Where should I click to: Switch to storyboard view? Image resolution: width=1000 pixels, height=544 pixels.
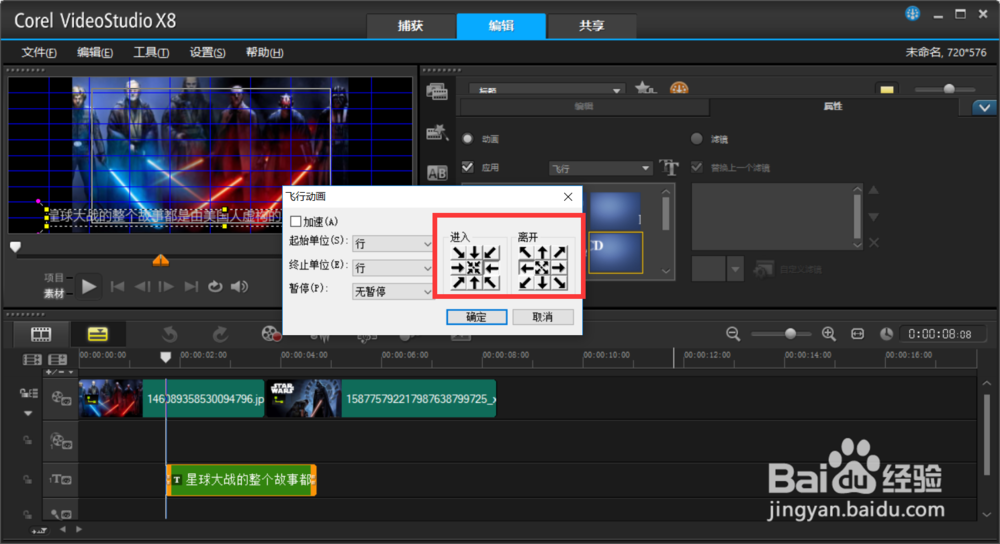(41, 334)
